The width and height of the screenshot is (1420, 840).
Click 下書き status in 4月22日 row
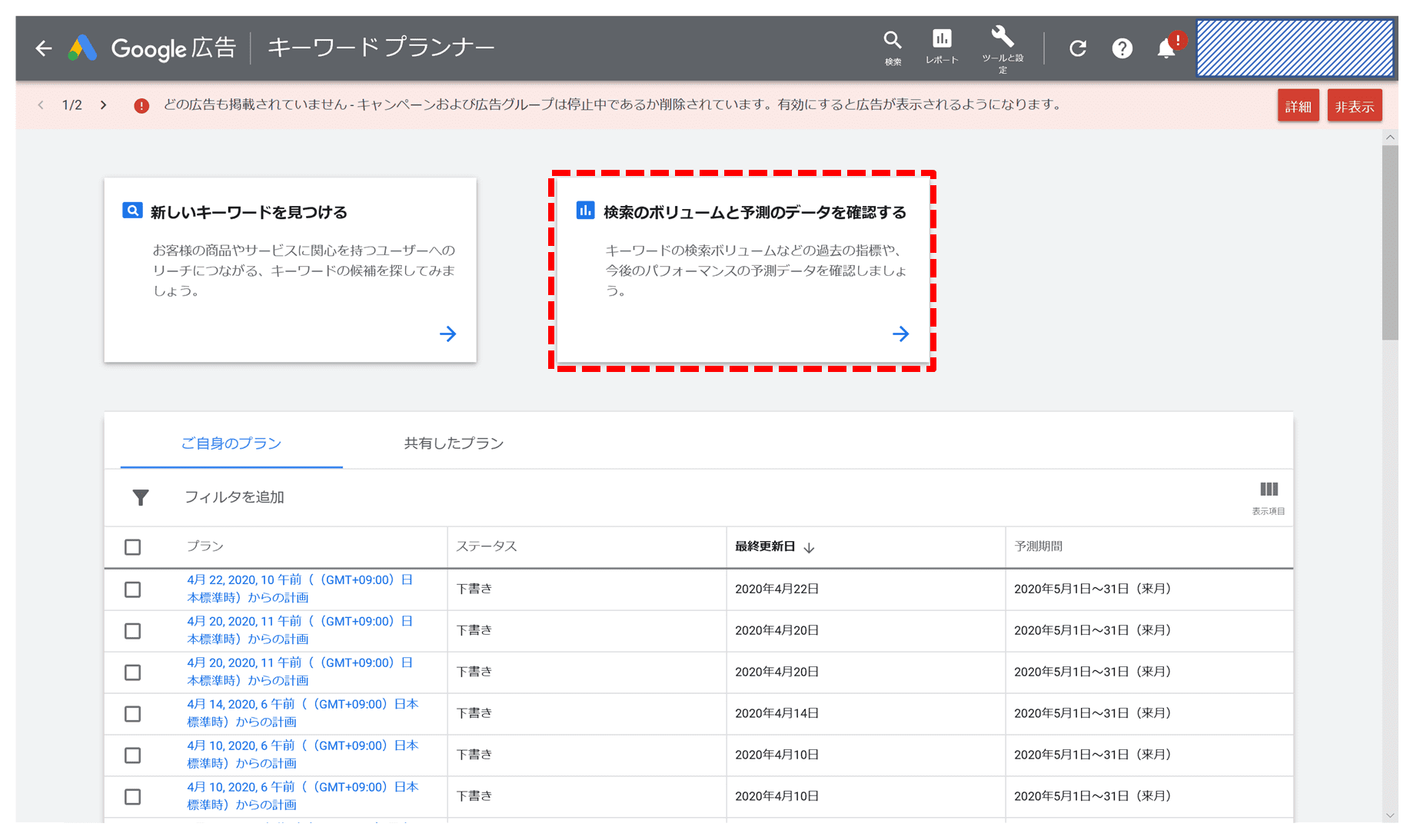[474, 589]
